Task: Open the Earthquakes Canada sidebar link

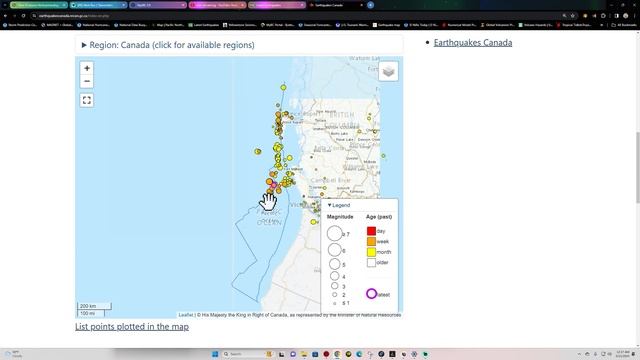Action: (473, 42)
